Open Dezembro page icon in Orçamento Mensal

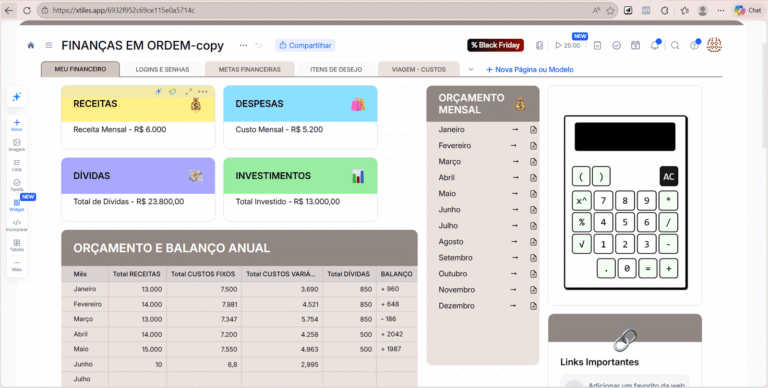533,306
